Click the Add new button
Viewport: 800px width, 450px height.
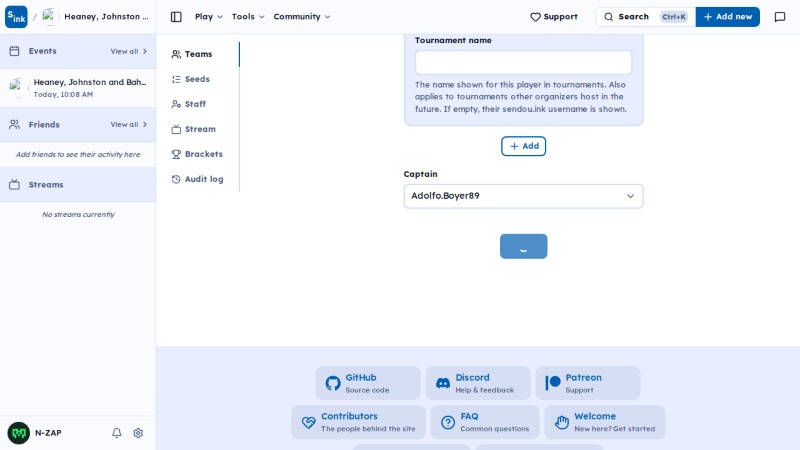pyautogui.click(x=728, y=17)
